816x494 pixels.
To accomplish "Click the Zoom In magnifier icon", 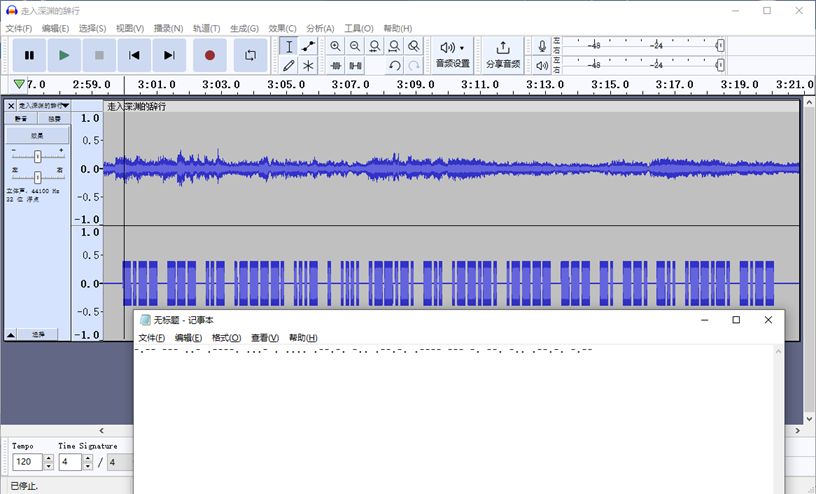I will click(x=335, y=46).
